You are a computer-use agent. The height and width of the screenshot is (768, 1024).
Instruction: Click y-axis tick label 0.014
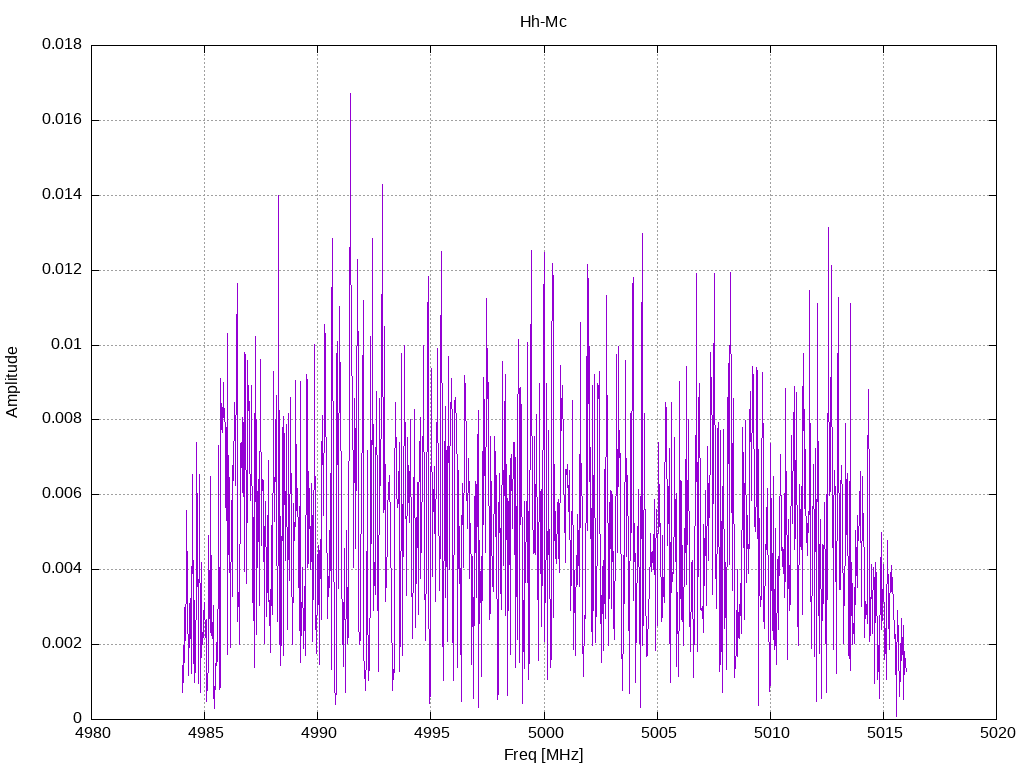point(62,195)
